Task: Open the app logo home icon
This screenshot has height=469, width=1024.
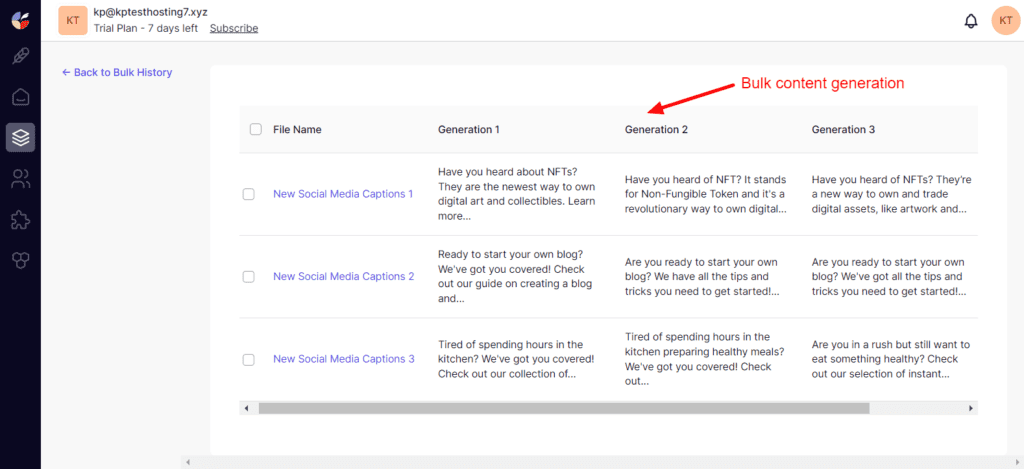Action: tap(20, 20)
